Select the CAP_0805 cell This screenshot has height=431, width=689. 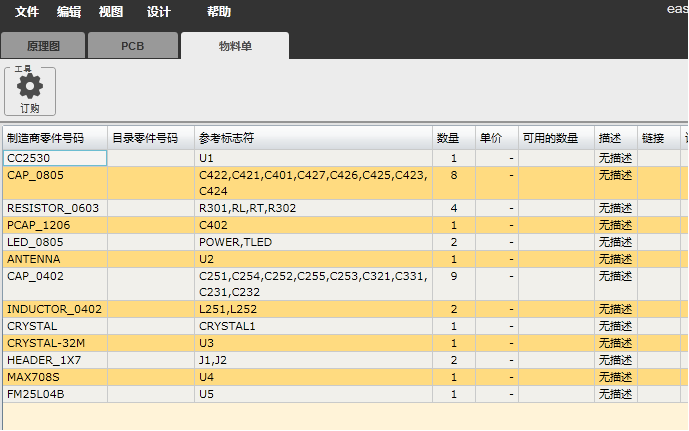55,183
